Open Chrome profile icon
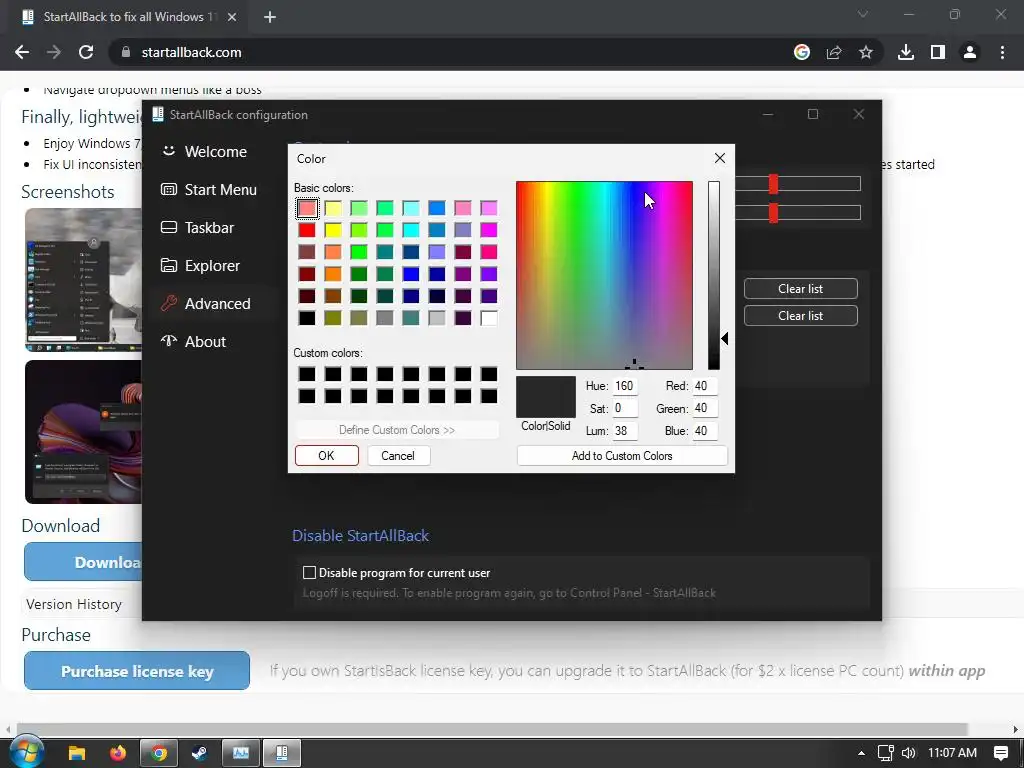Viewport: 1024px width, 768px height. (x=970, y=52)
